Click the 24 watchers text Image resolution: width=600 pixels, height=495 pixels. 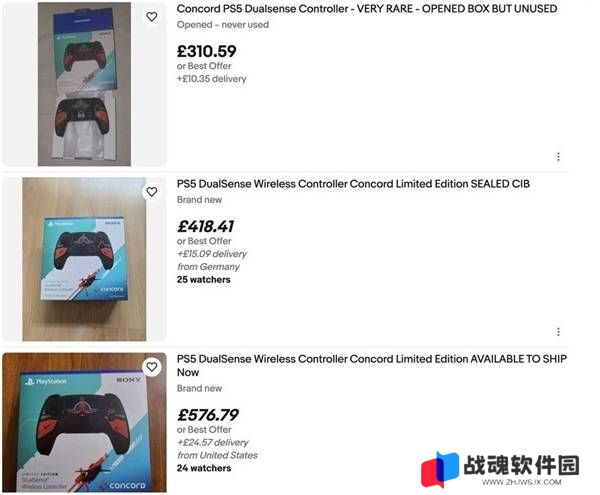click(x=204, y=468)
